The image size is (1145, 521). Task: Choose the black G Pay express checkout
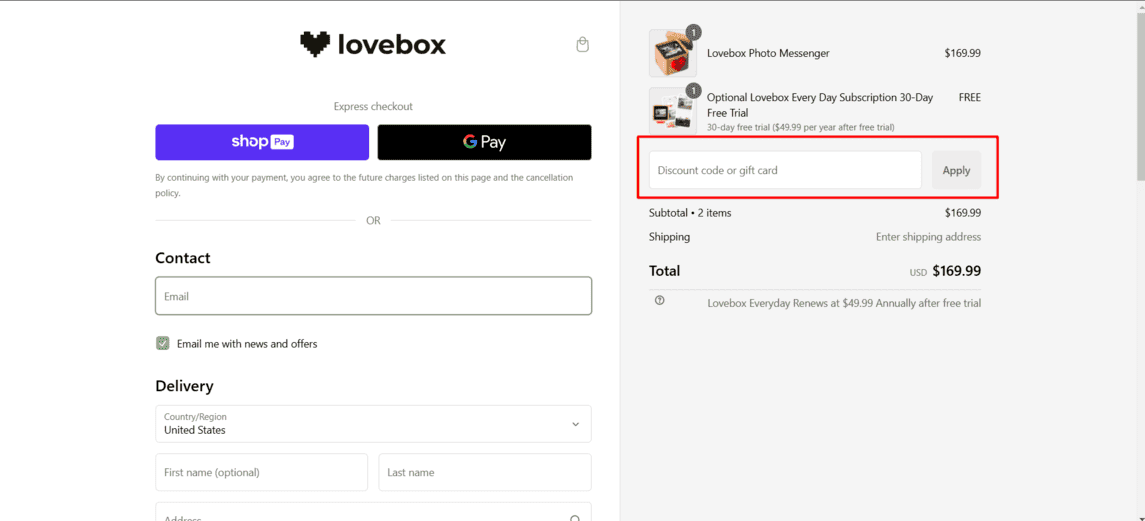tap(484, 142)
